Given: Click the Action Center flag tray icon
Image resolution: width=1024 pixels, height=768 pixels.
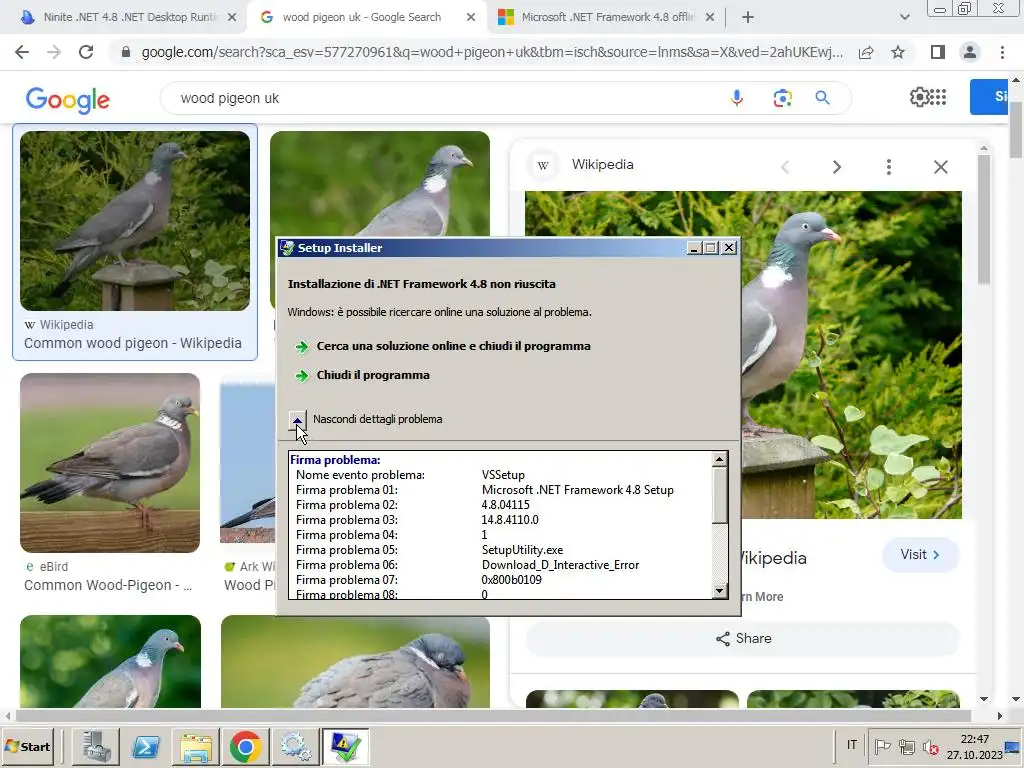Looking at the screenshot, I should coord(882,746).
